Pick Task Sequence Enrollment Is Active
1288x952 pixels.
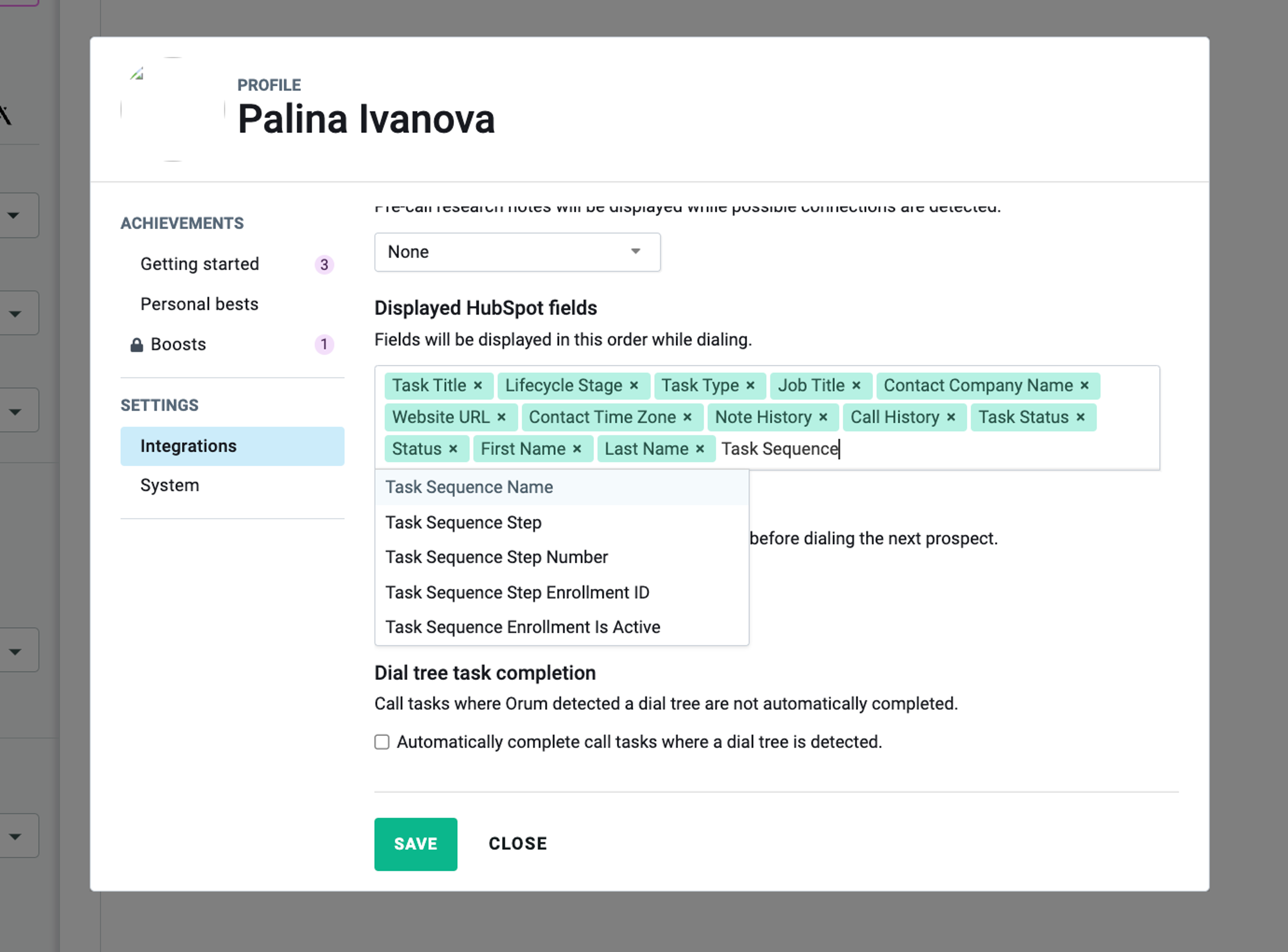(x=522, y=627)
